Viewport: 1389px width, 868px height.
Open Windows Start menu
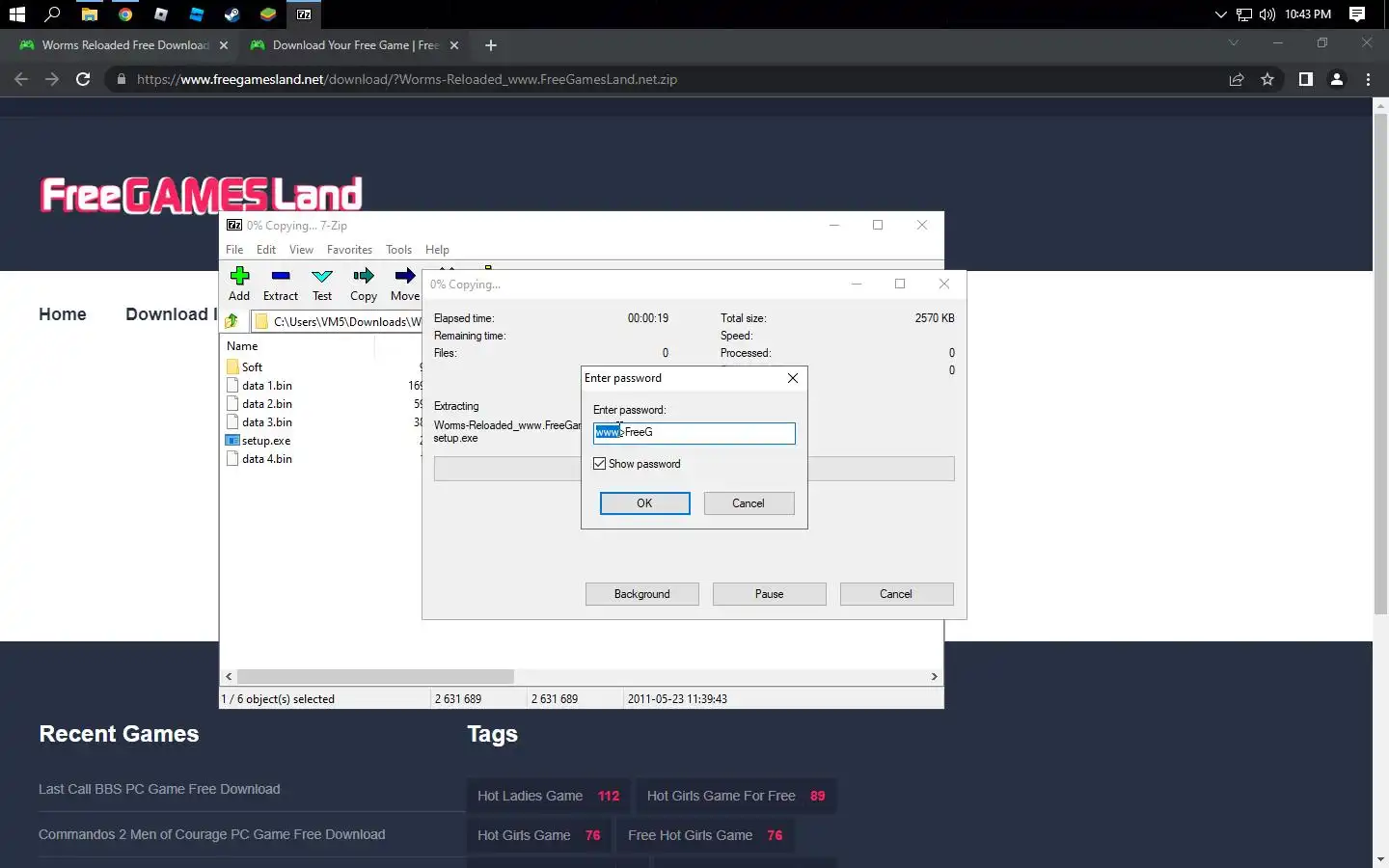pos(16,14)
